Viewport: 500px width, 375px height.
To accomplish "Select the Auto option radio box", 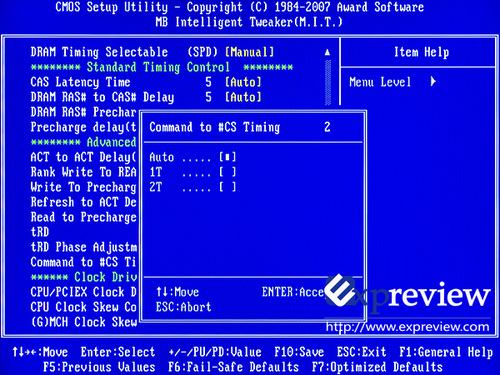I will point(228,157).
